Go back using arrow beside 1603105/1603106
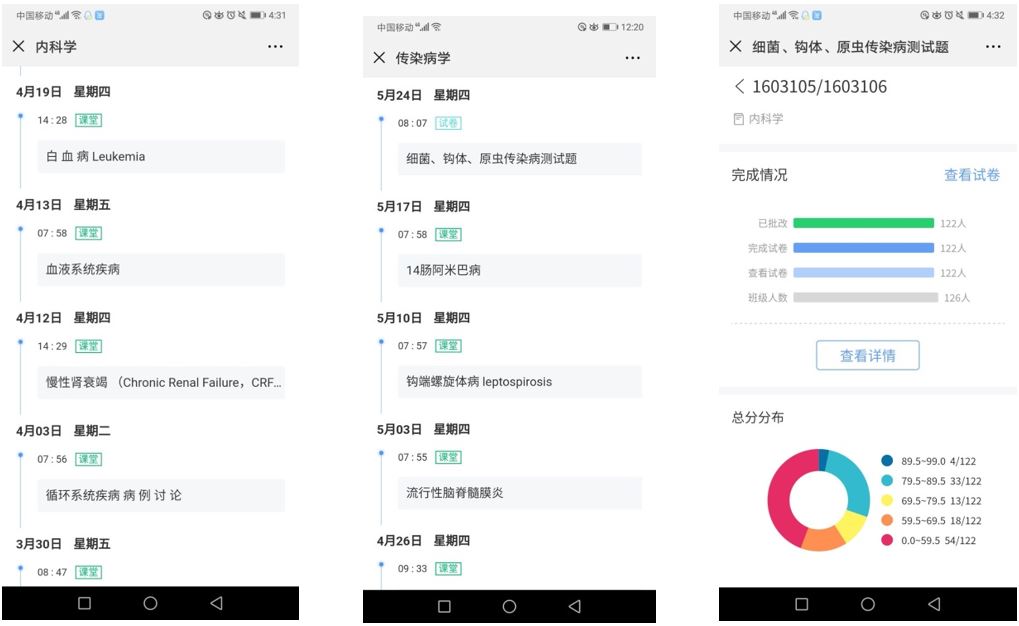1019x626 pixels. [x=739, y=86]
